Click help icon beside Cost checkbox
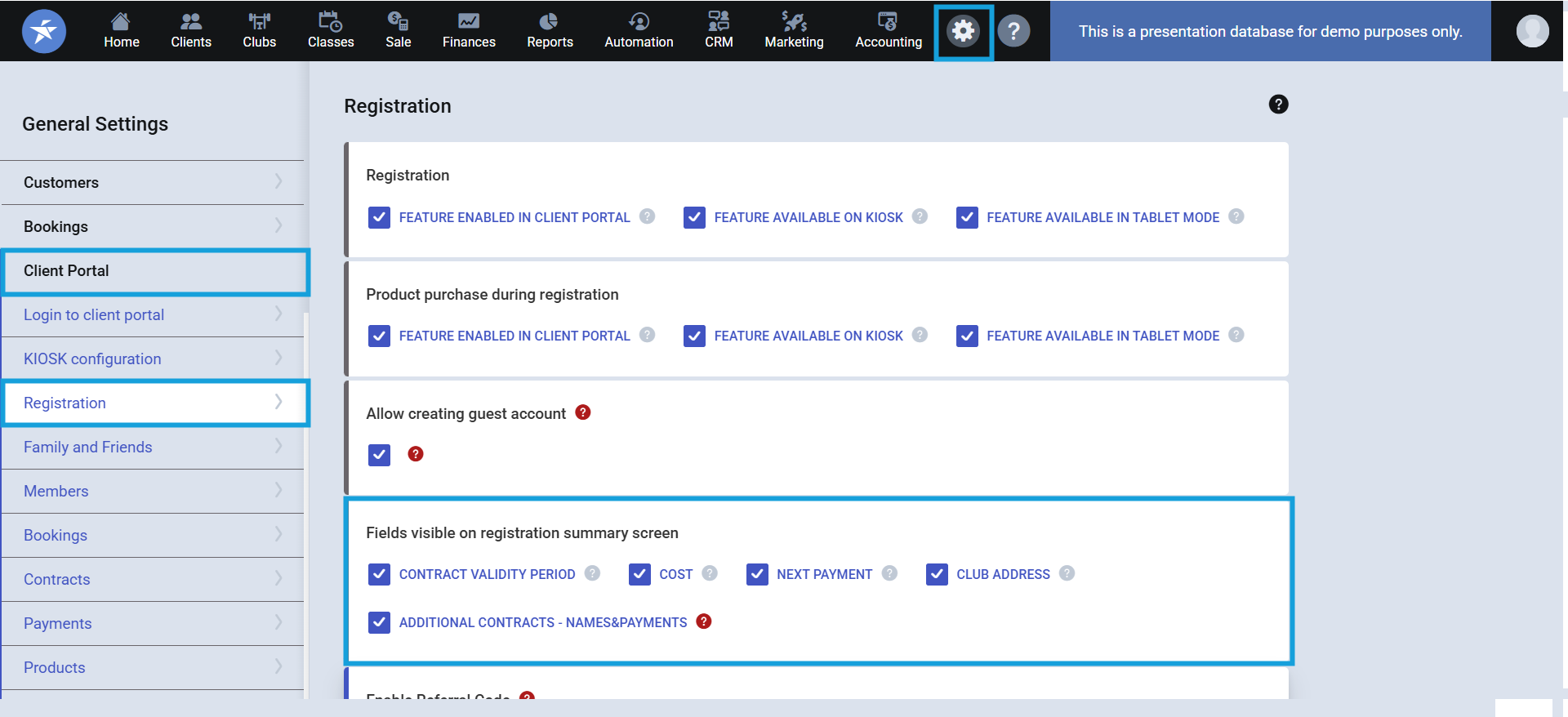 [710, 573]
